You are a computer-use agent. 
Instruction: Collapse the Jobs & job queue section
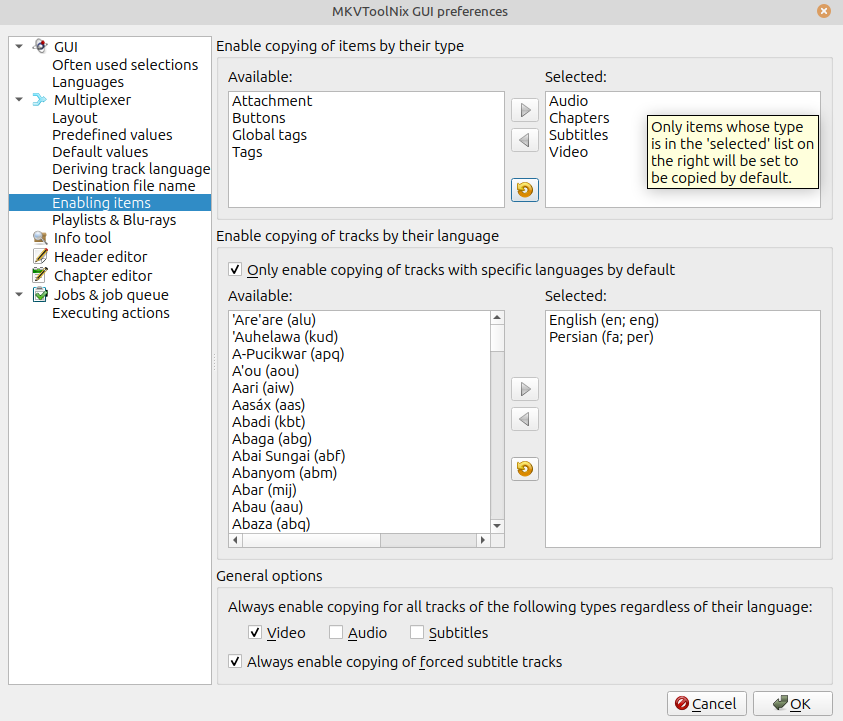(19, 295)
